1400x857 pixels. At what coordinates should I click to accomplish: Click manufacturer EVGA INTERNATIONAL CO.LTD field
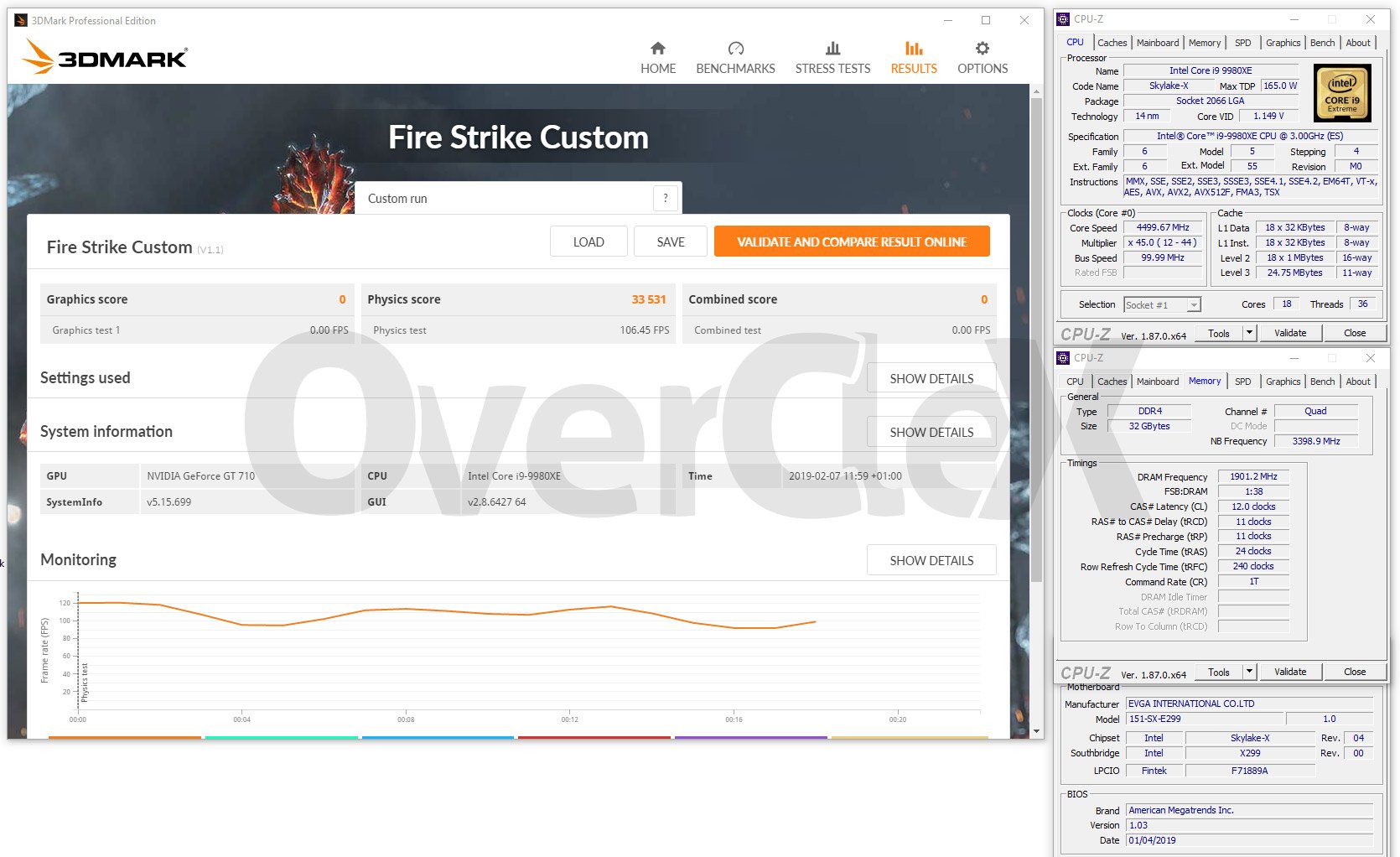pos(1249,704)
